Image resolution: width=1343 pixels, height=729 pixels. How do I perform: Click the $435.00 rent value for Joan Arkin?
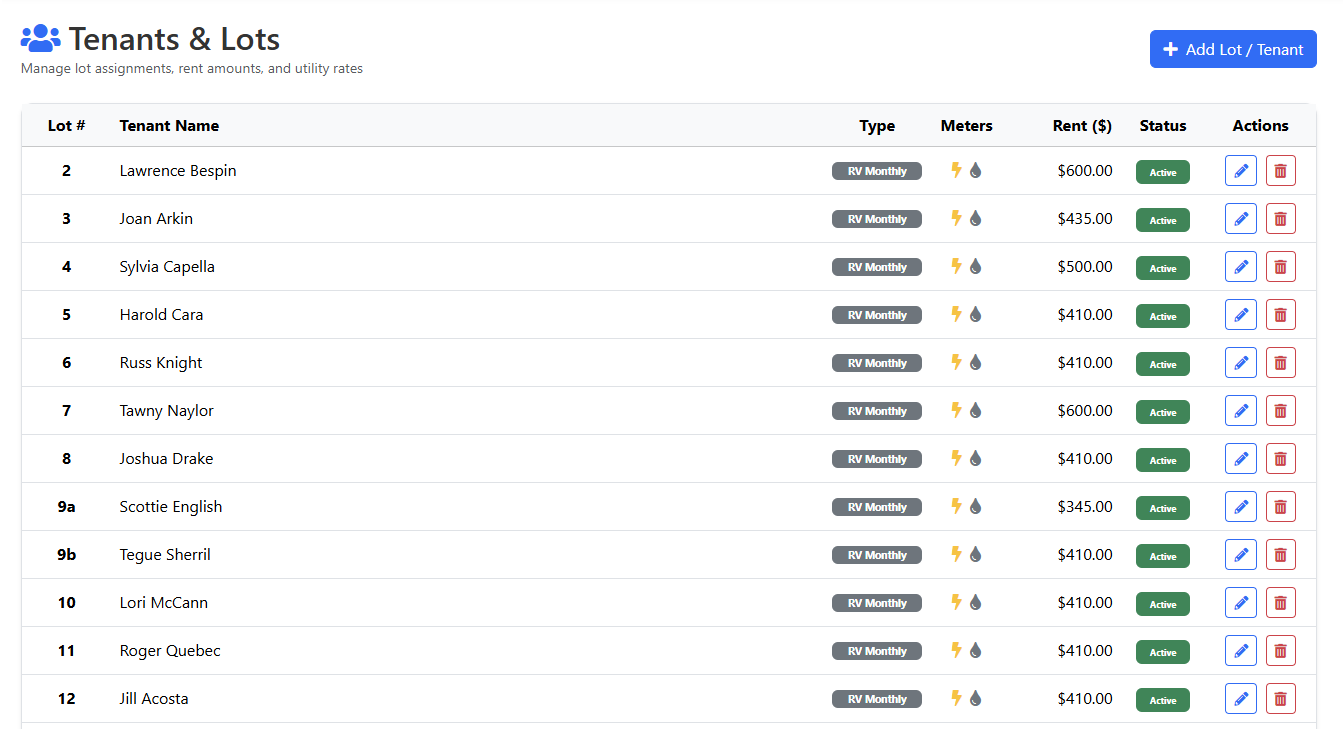(1085, 219)
